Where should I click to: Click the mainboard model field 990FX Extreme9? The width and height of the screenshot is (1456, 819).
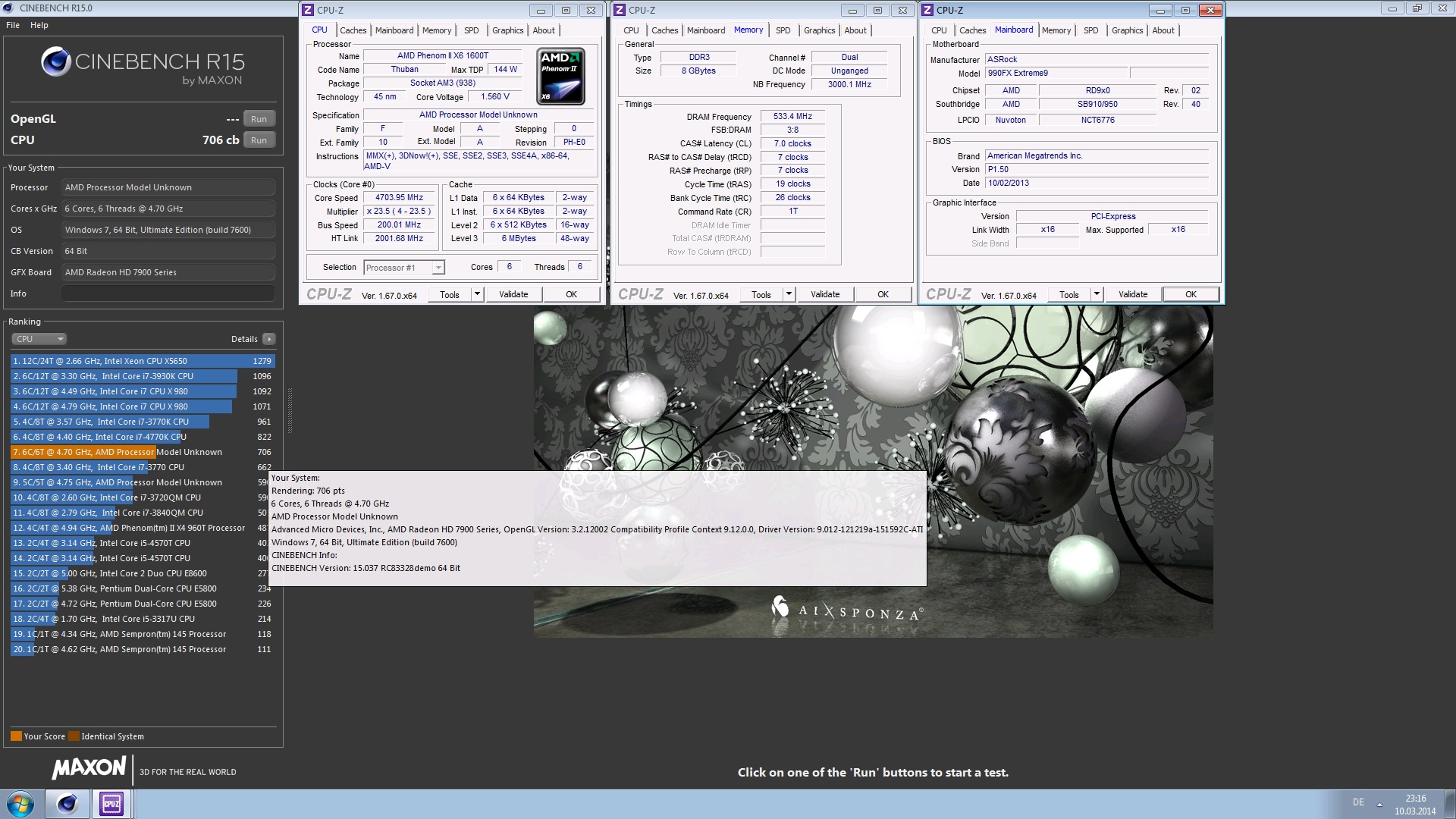pos(1055,74)
